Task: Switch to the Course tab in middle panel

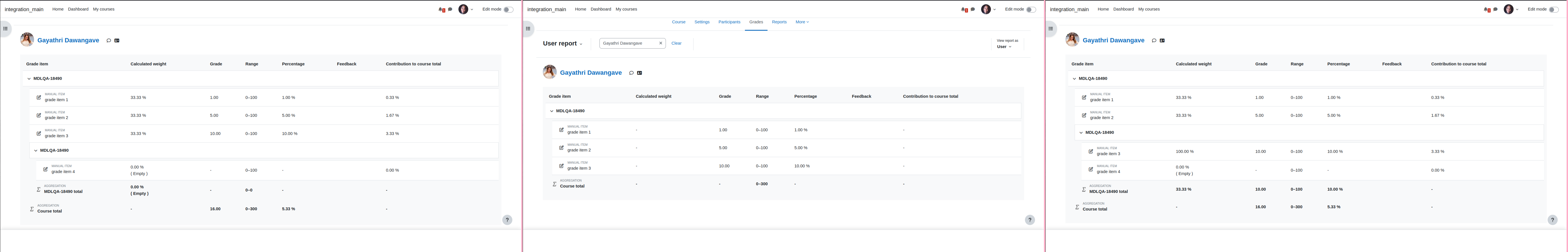Action: (x=679, y=22)
